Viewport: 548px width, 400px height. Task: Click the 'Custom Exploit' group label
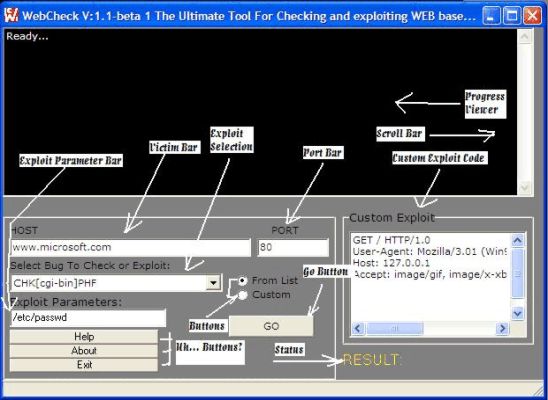[x=392, y=218]
